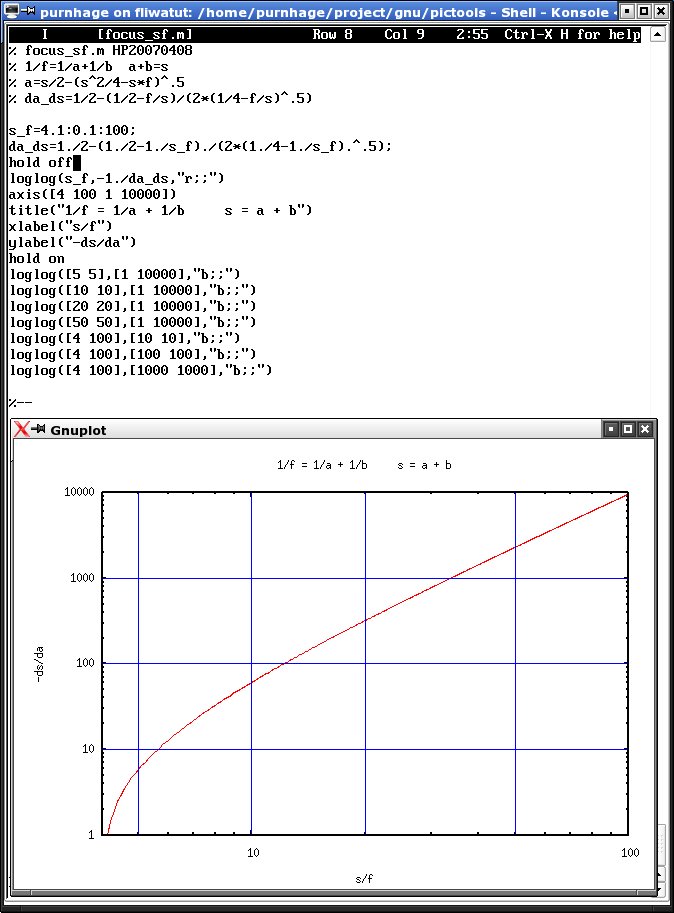Place cursor on the 'hold off' line
Screen dimensions: 674x913
pos(40,162)
